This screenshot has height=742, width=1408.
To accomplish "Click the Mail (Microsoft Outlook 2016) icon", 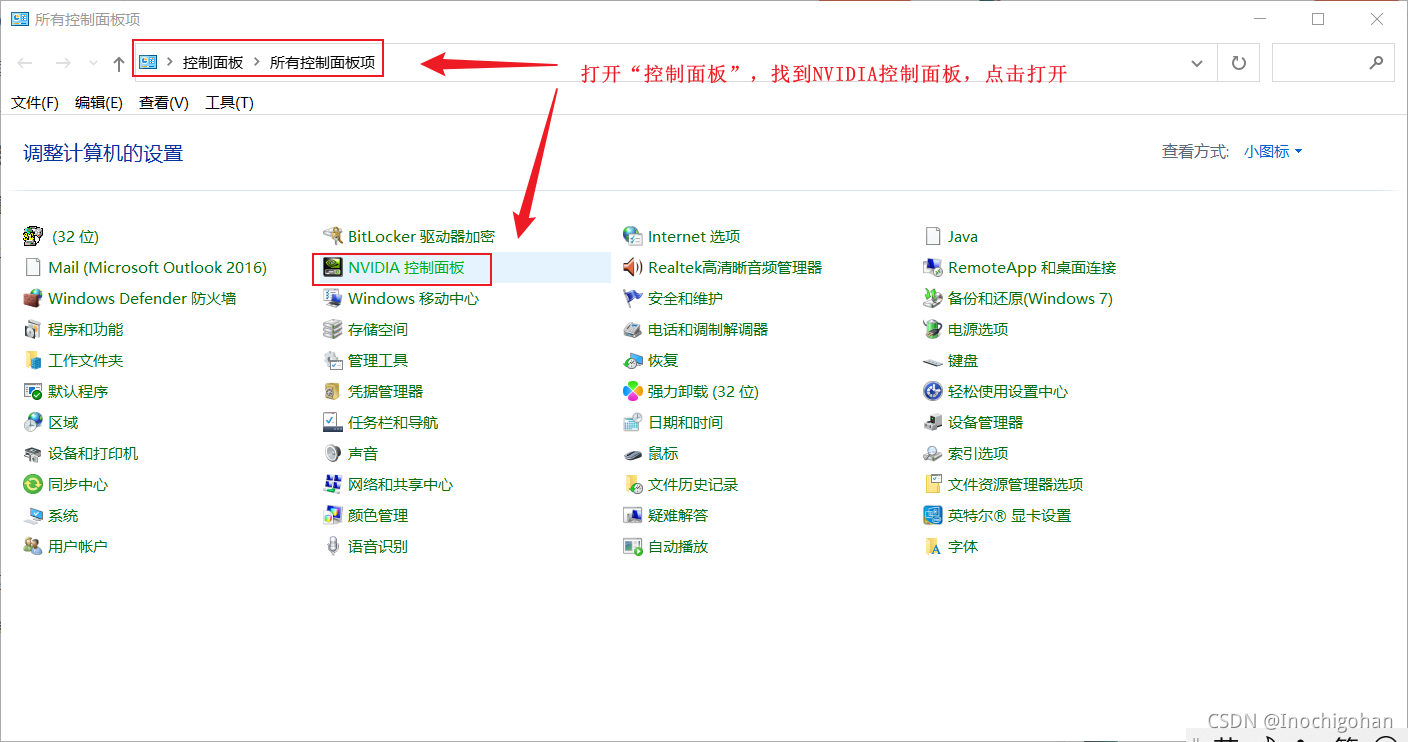I will point(33,268).
